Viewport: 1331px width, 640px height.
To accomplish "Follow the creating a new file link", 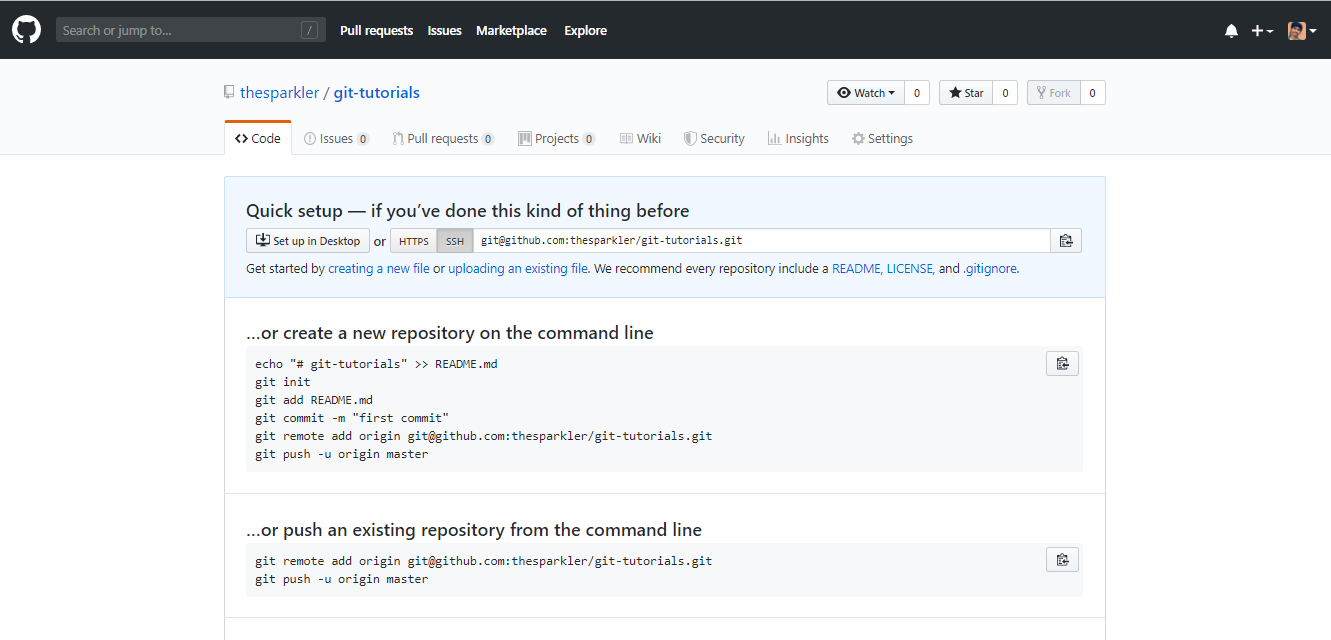I will click(379, 269).
